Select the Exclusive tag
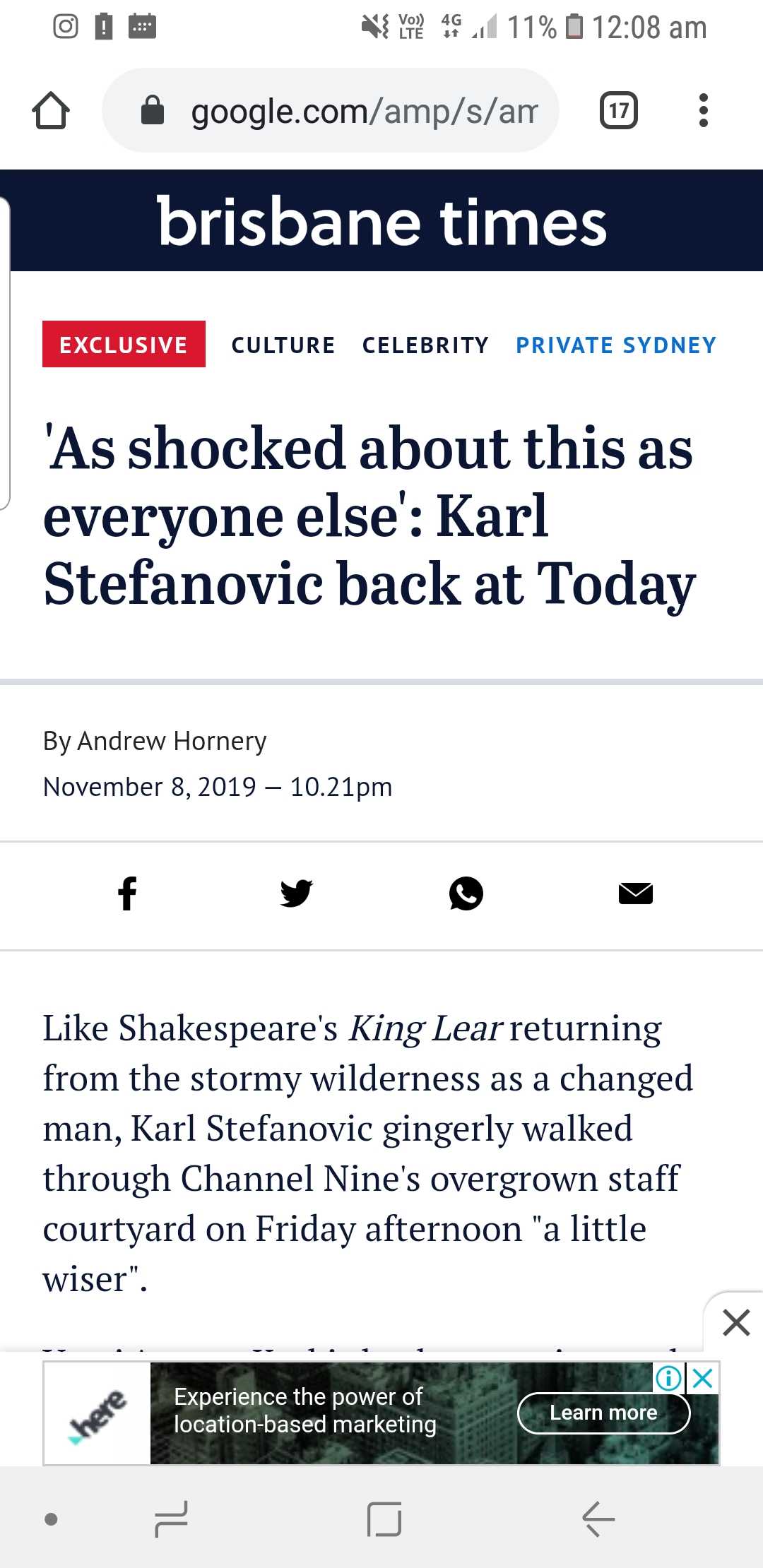The width and height of the screenshot is (763, 1568). point(124,345)
